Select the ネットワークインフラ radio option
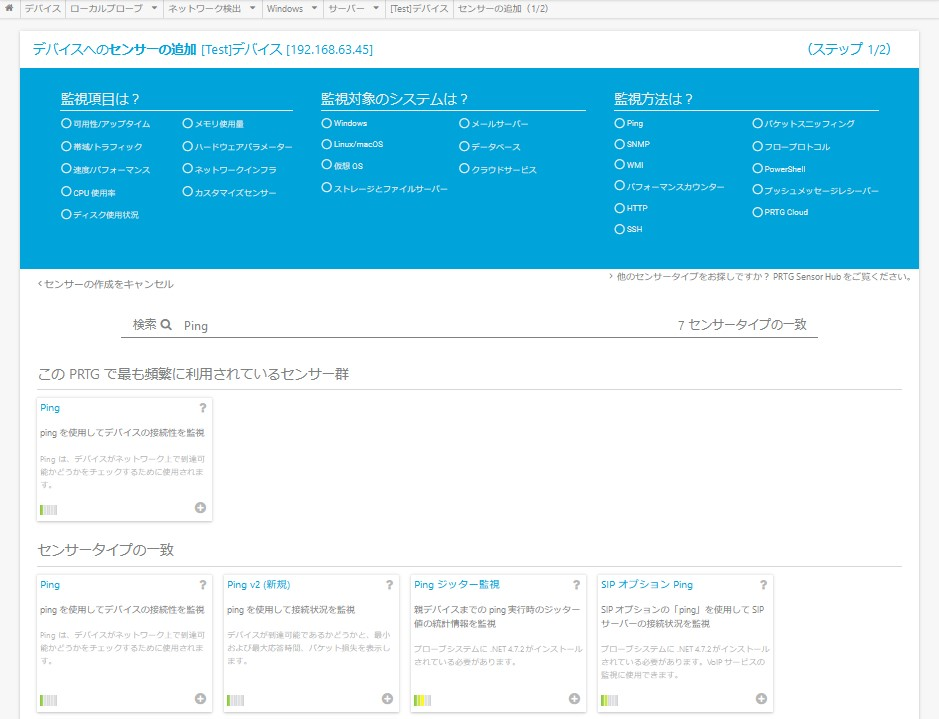 [187, 169]
